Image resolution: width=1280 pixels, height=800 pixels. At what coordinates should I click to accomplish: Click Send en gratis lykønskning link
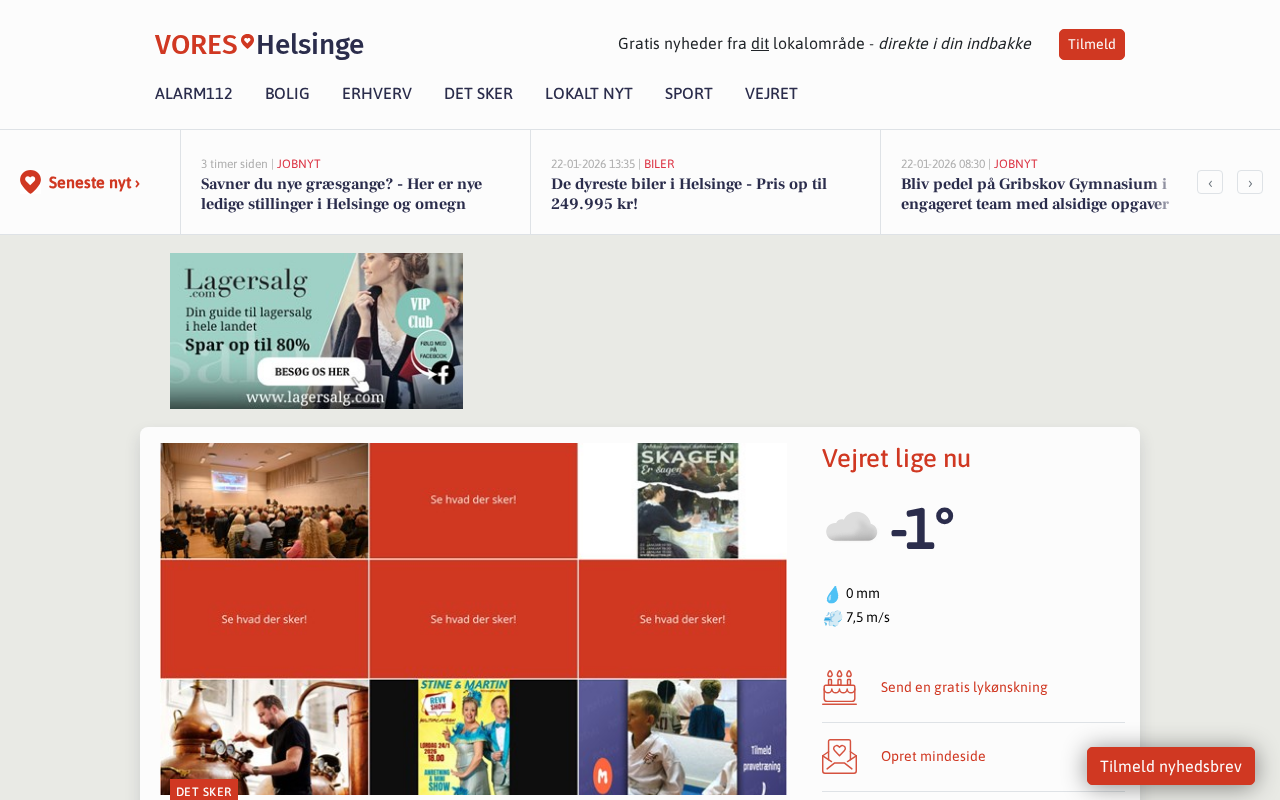click(x=964, y=687)
